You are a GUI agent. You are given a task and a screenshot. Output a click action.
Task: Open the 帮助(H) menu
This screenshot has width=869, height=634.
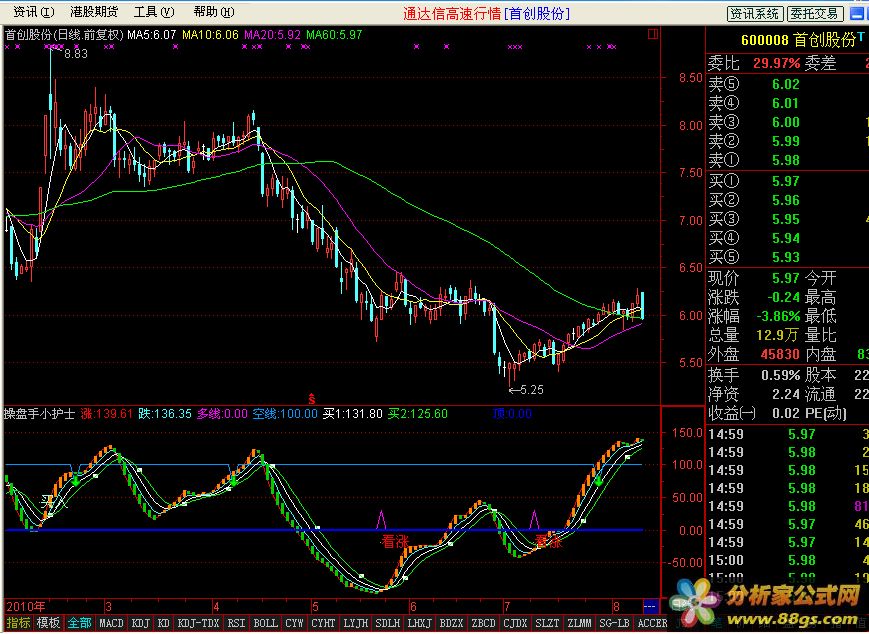point(214,12)
